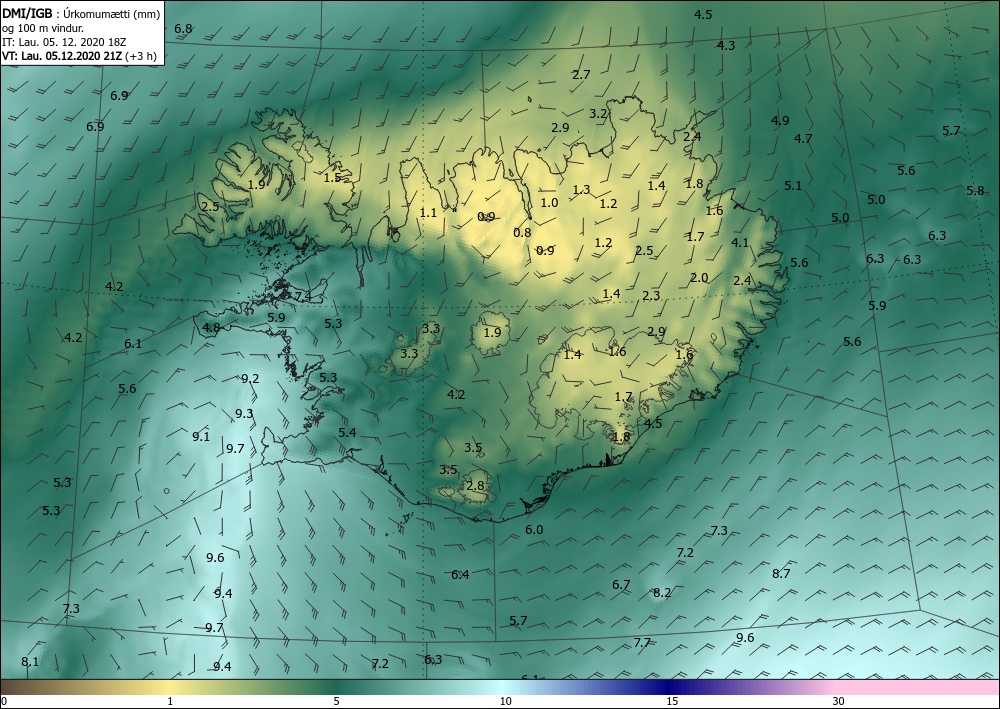Click the 5.4 value in southwest Iceland

pyautogui.click(x=347, y=433)
